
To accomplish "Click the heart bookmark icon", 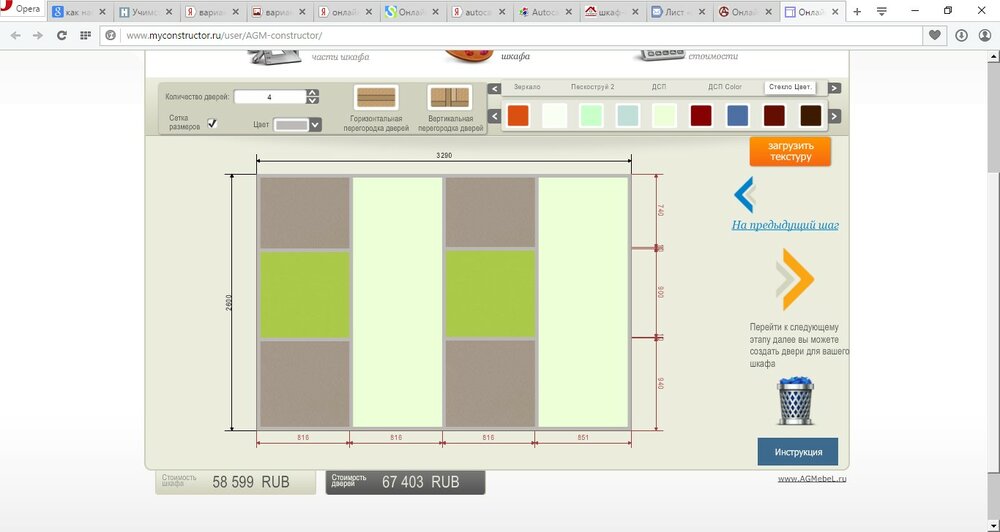I will coord(935,35).
